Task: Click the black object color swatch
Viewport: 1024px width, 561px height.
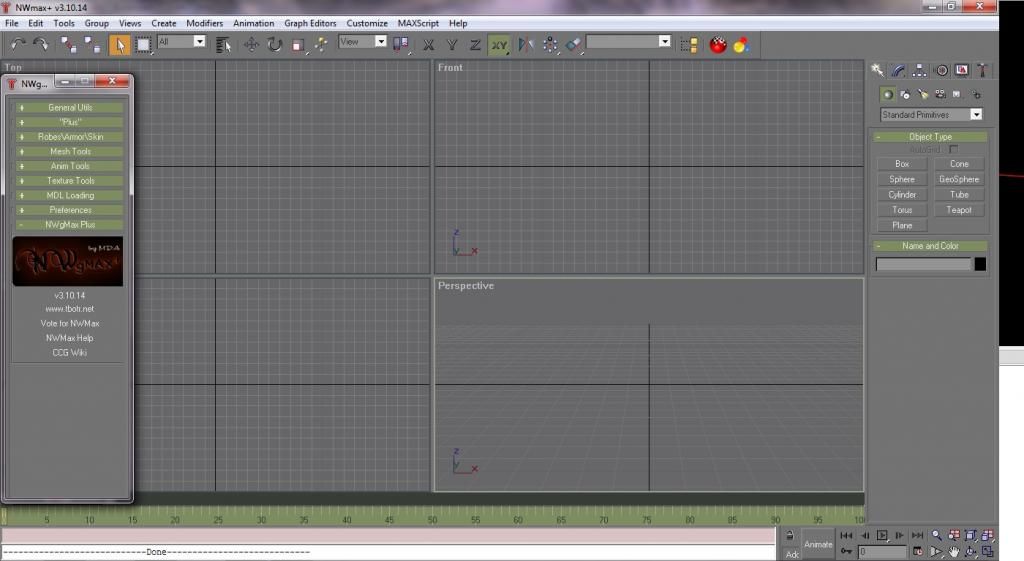Action: click(x=980, y=264)
